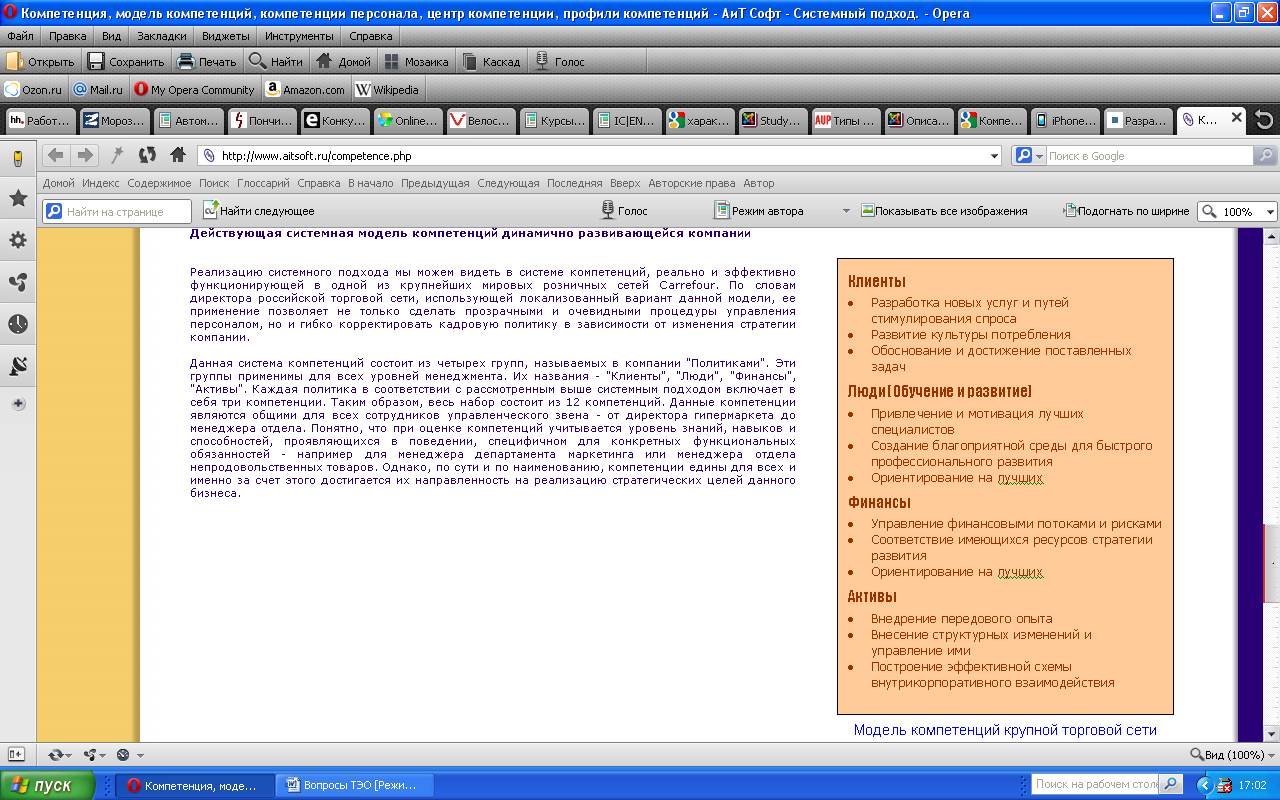Open the Wikipedia bookmark
This screenshot has height=800, width=1280.
click(x=387, y=89)
